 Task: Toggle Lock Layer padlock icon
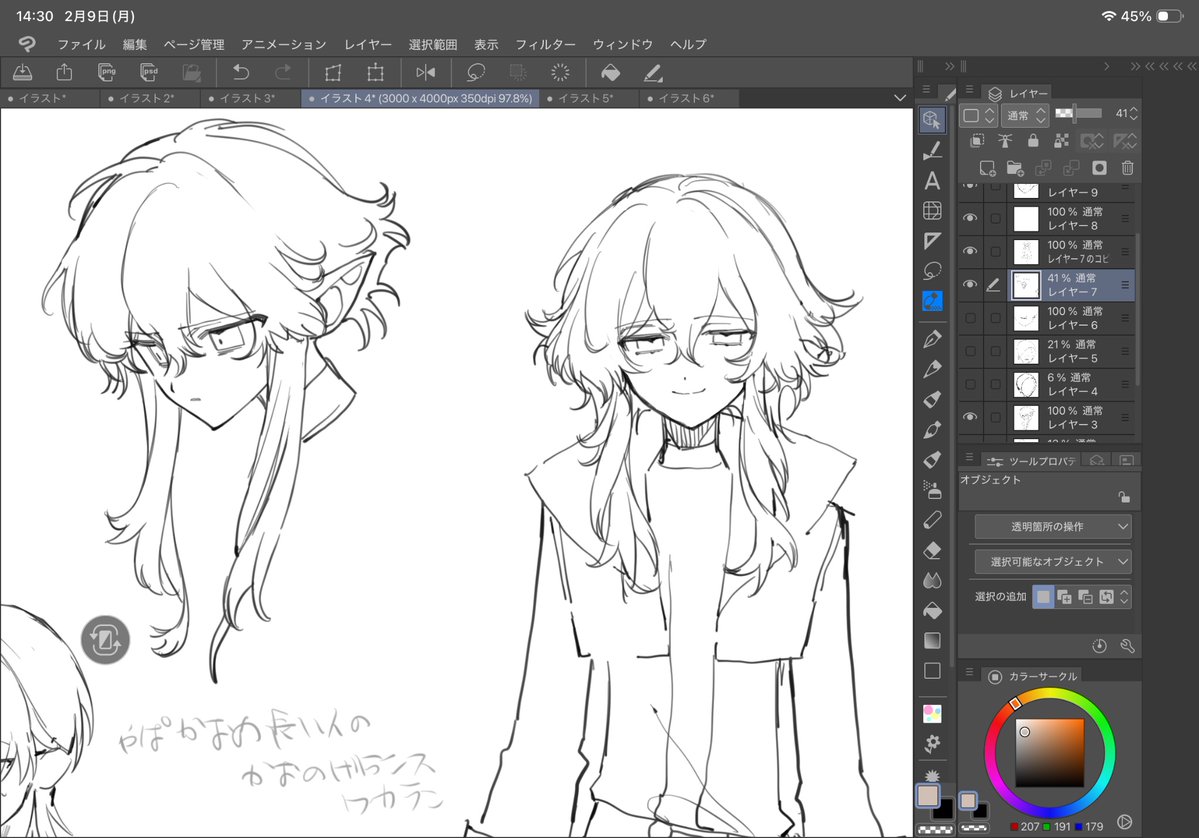coord(1033,141)
